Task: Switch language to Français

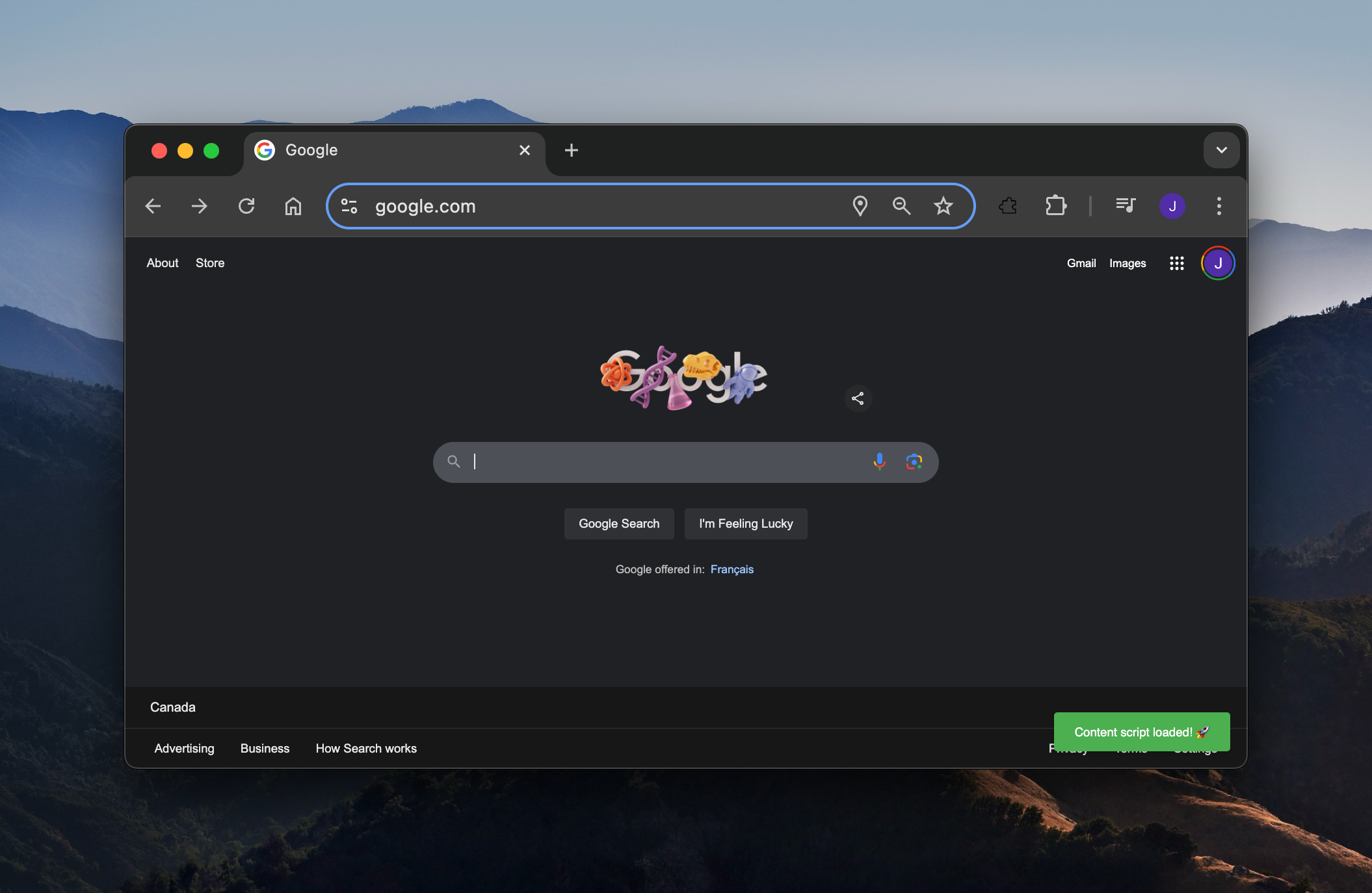Action: coord(732,569)
